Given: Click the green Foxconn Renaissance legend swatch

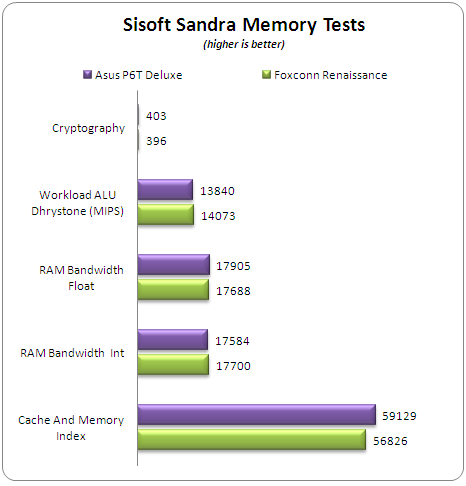Looking at the screenshot, I should [266, 74].
